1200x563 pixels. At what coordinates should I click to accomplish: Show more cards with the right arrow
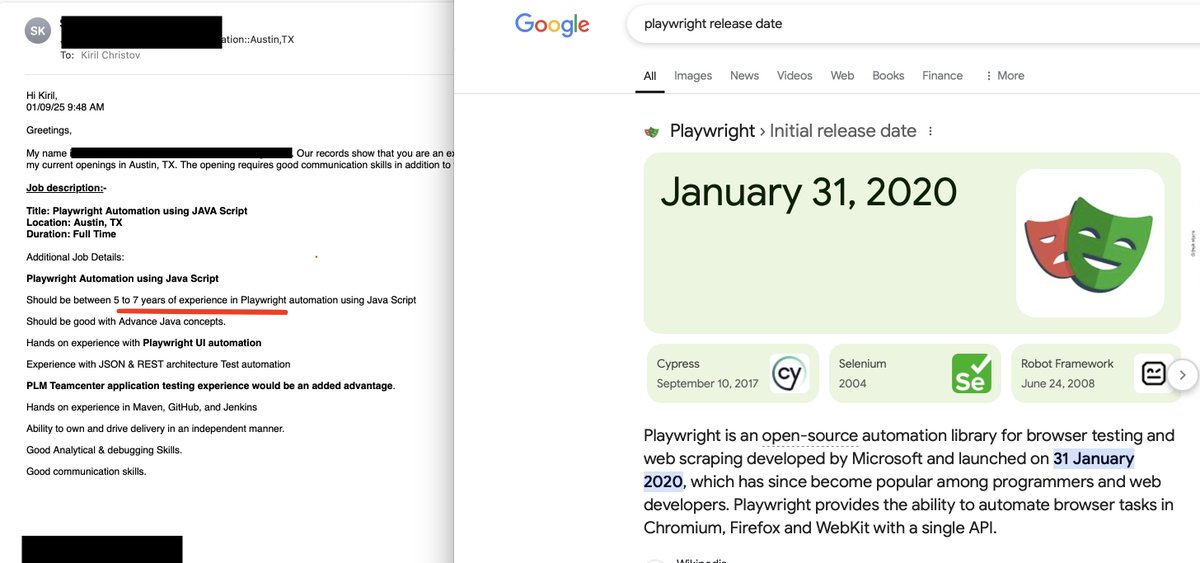[x=1182, y=375]
